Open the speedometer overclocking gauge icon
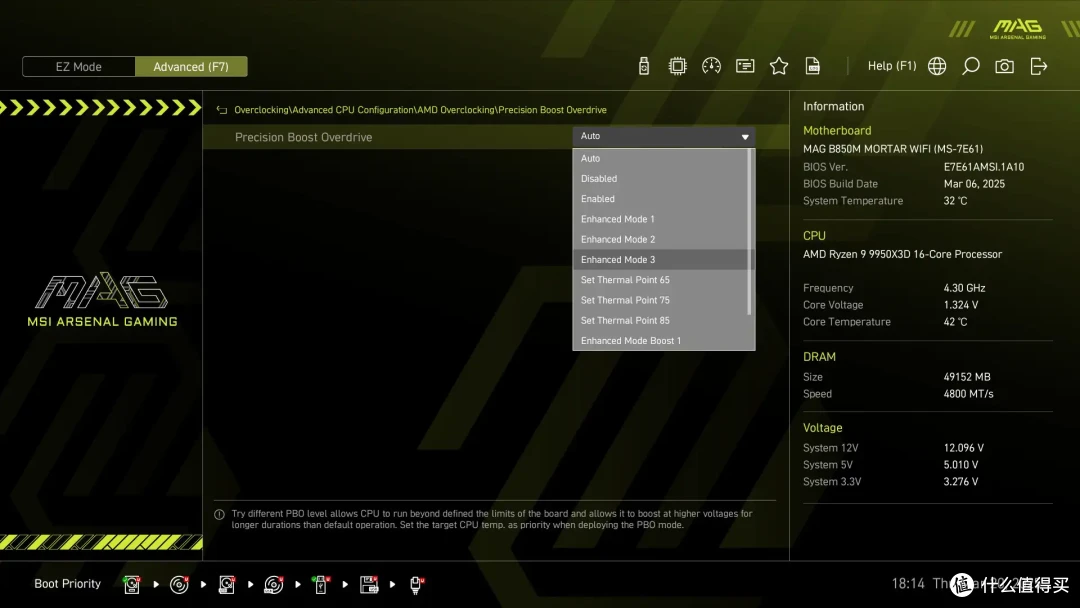This screenshot has width=1080, height=608. pos(711,66)
